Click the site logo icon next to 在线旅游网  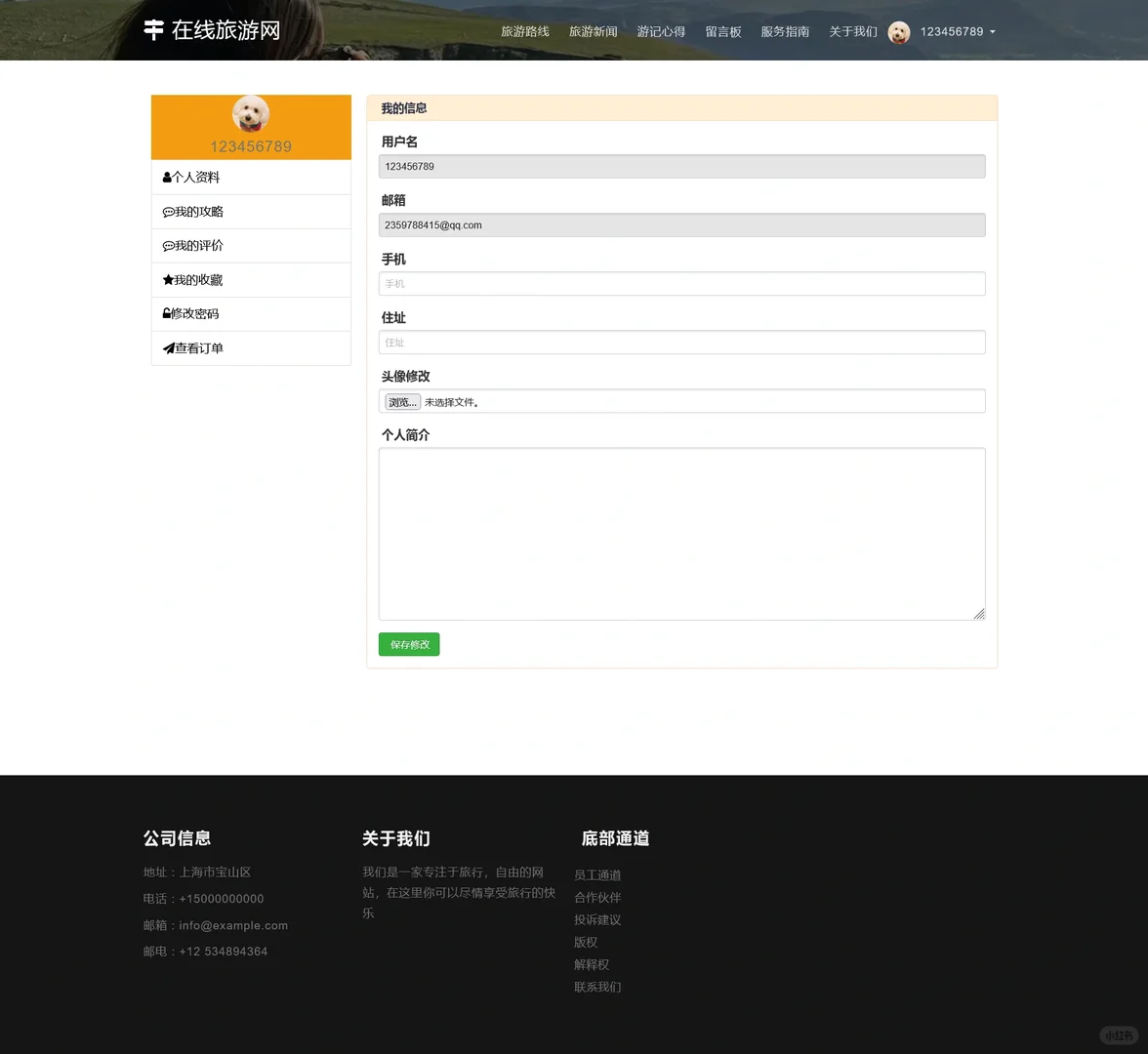pyautogui.click(x=153, y=30)
